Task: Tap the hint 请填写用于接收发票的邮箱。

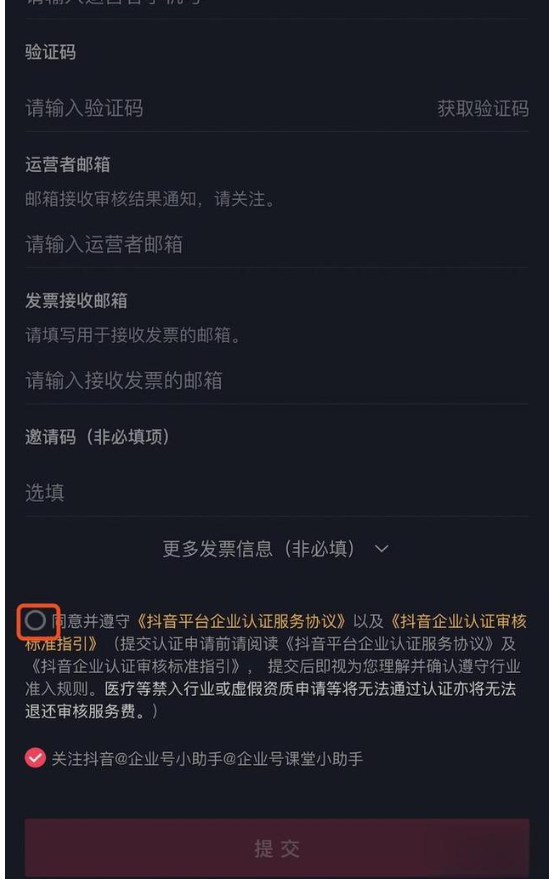Action: tap(133, 335)
